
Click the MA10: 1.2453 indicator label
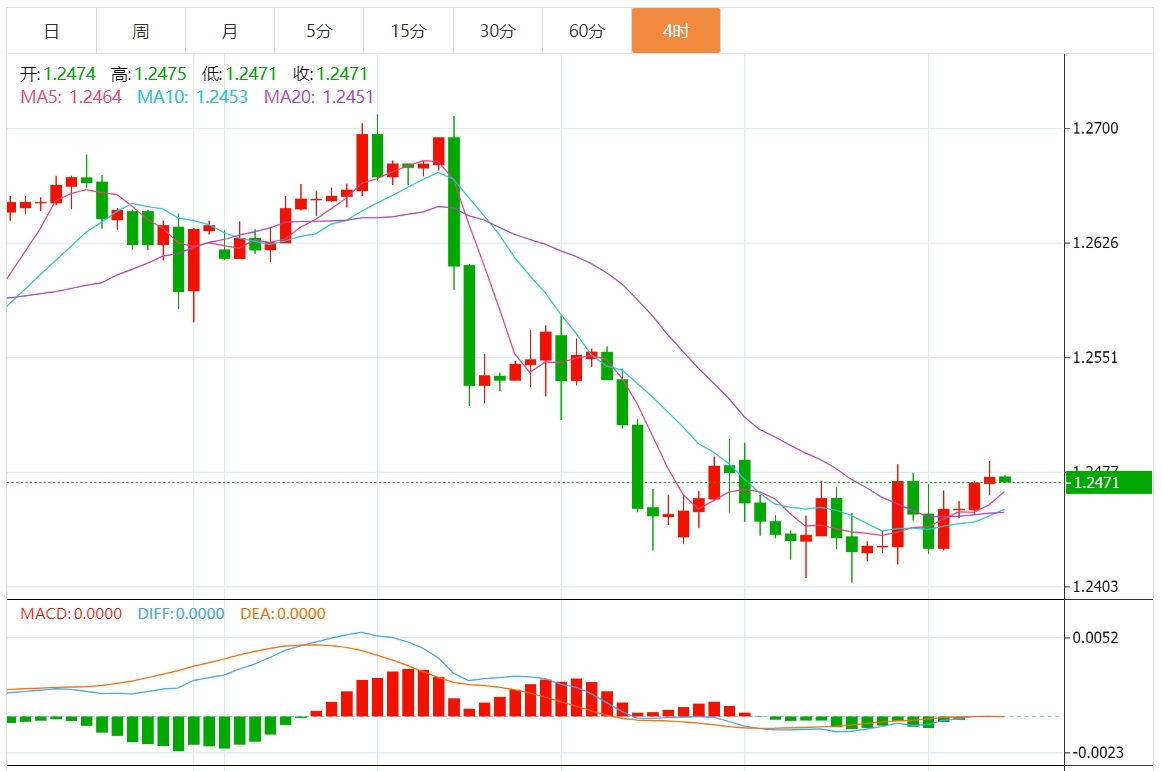coord(193,97)
